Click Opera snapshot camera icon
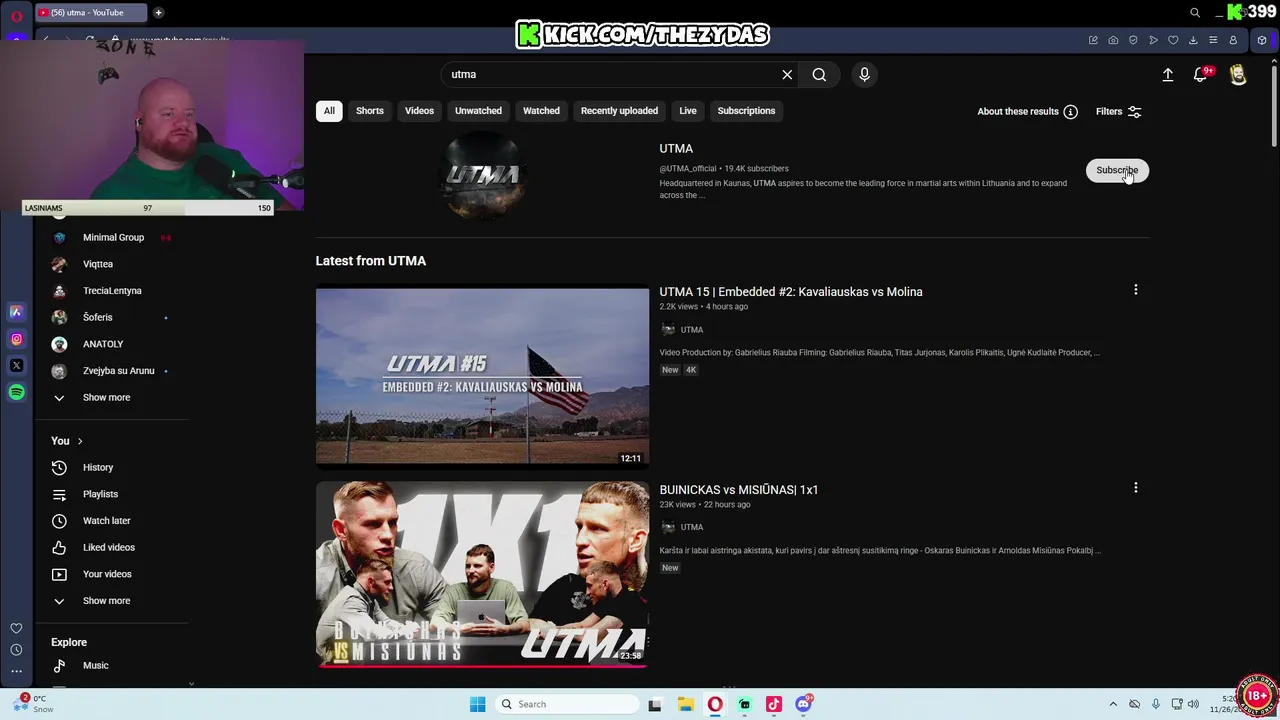This screenshot has height=720, width=1280. tap(1113, 40)
